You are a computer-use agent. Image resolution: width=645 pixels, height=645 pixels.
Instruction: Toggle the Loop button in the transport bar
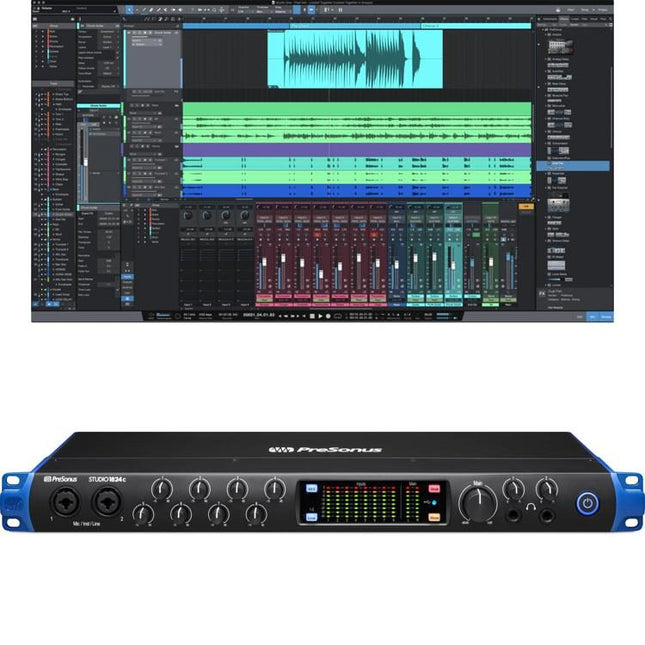tap(338, 316)
